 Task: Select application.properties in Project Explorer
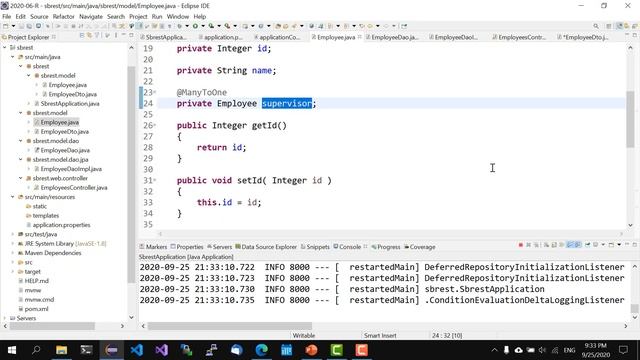(x=58, y=225)
